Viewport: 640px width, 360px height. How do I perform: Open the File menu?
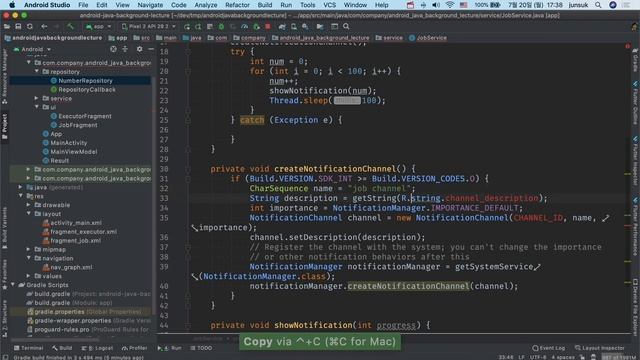(x=83, y=5)
